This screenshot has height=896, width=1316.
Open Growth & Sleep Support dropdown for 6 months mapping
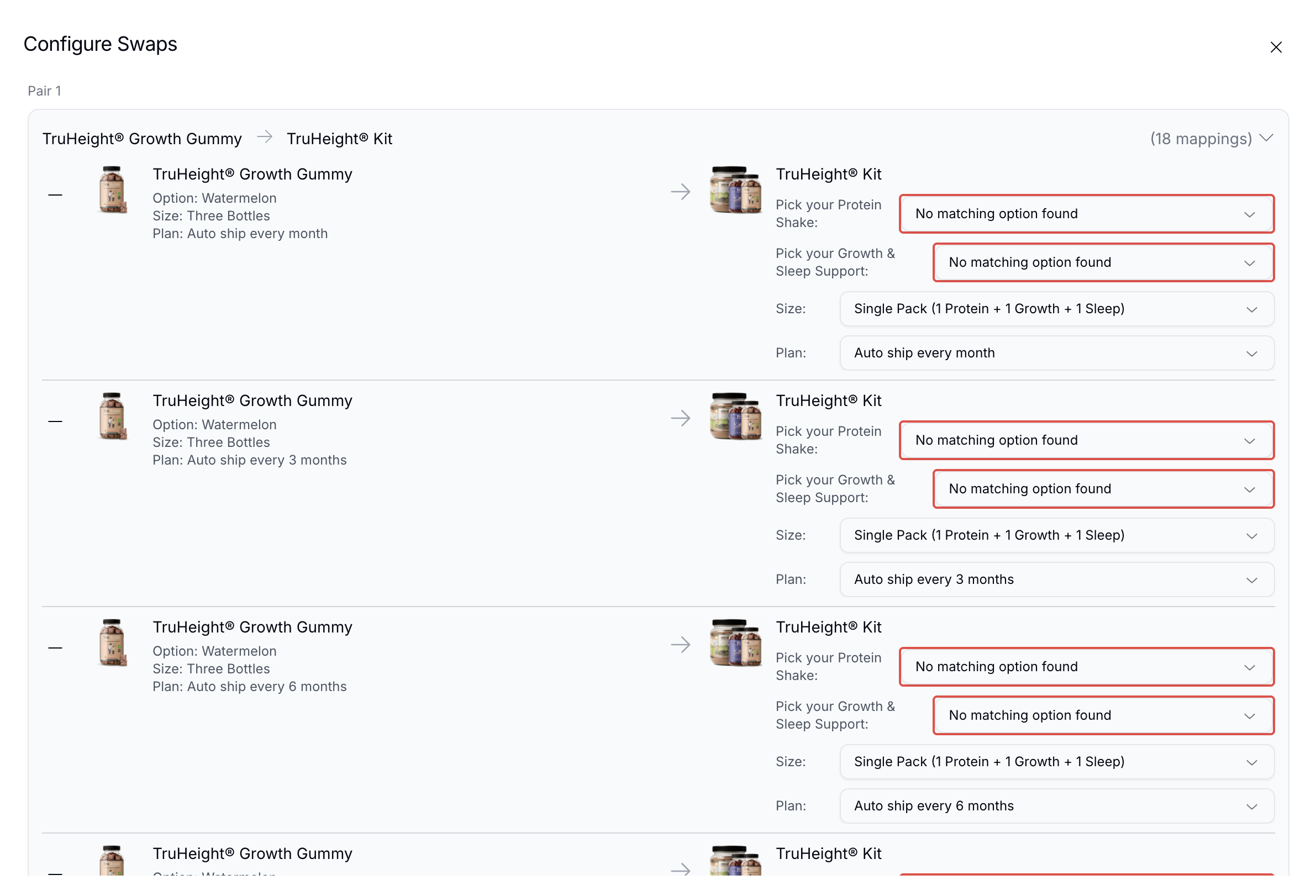1103,715
